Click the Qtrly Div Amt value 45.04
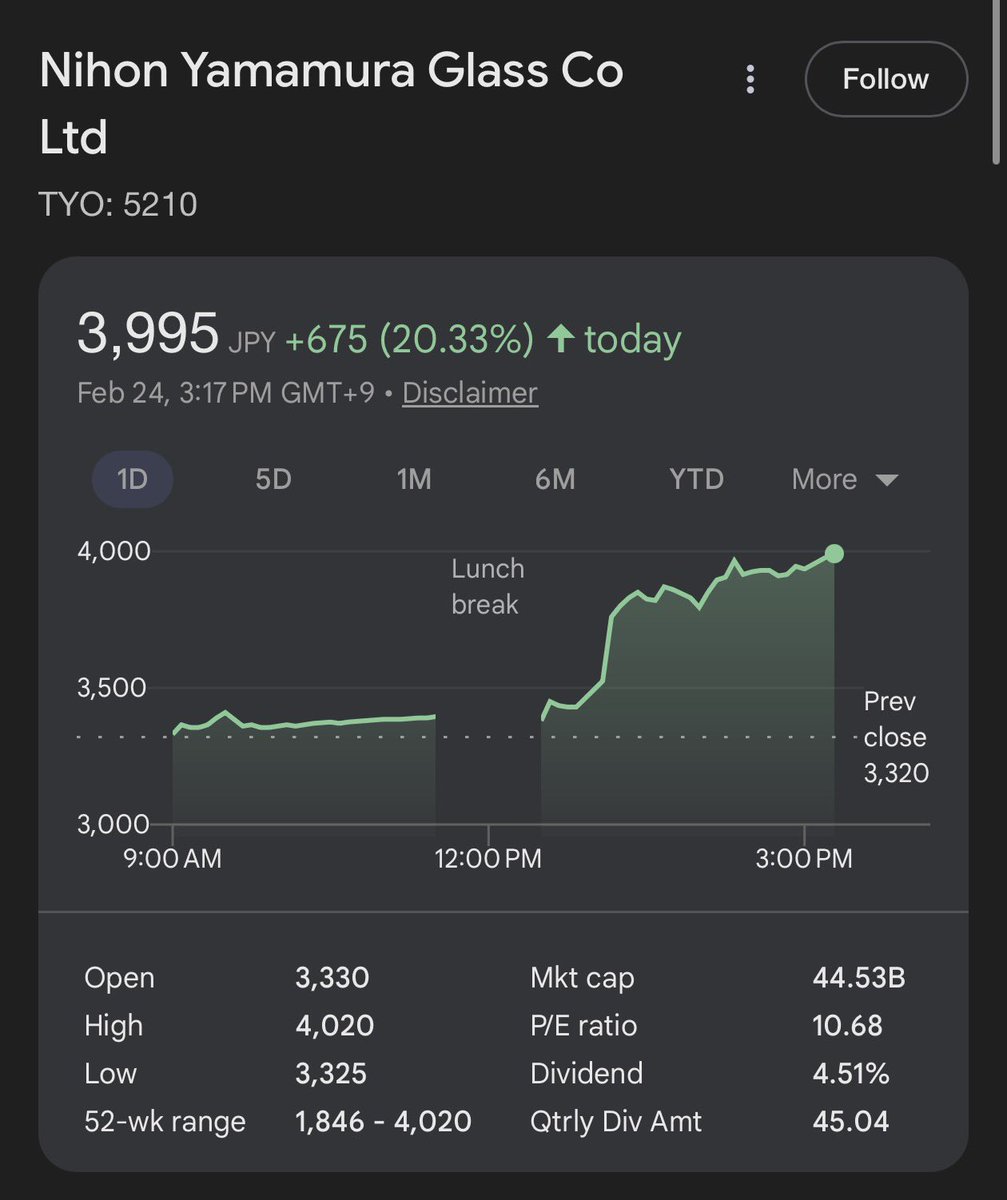The height and width of the screenshot is (1200, 1007). (x=851, y=1121)
